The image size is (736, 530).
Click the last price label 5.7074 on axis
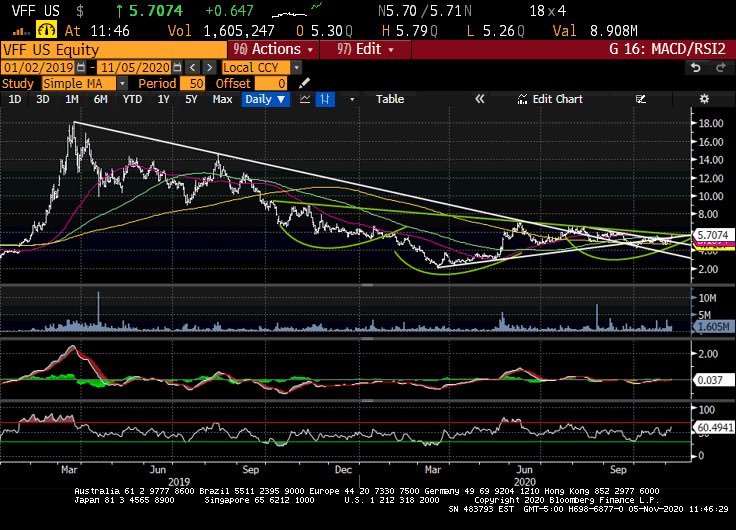(x=713, y=235)
